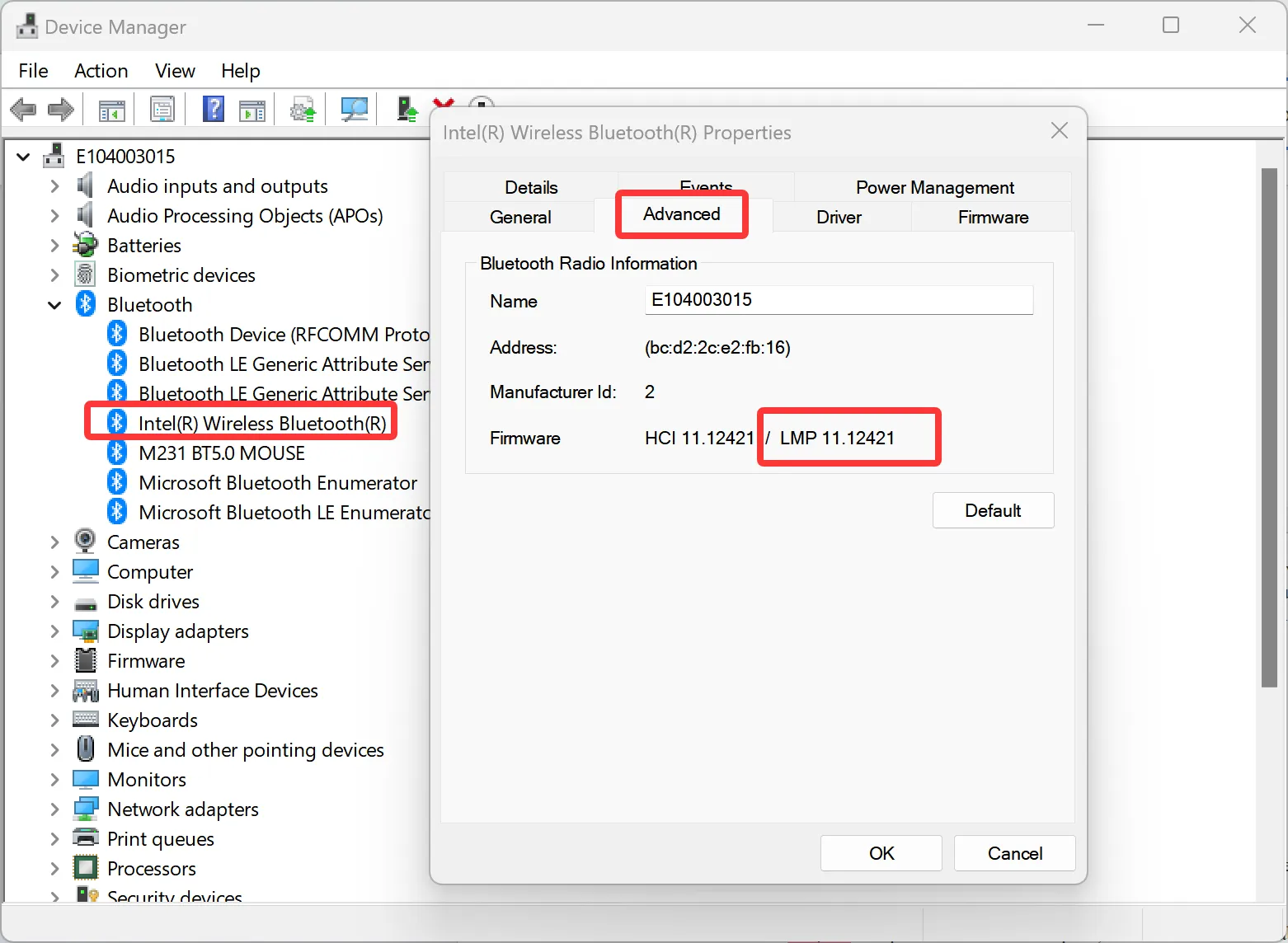Click the Forward arrow toolbar icon
Screen dimensions: 1288x943
tap(61, 109)
